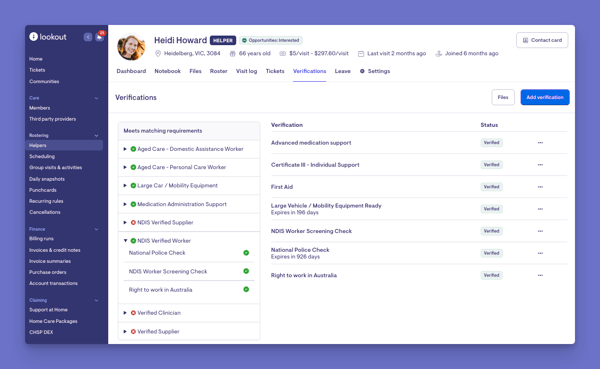
Task: Switch to the Dashboard tab
Action: pos(131,71)
